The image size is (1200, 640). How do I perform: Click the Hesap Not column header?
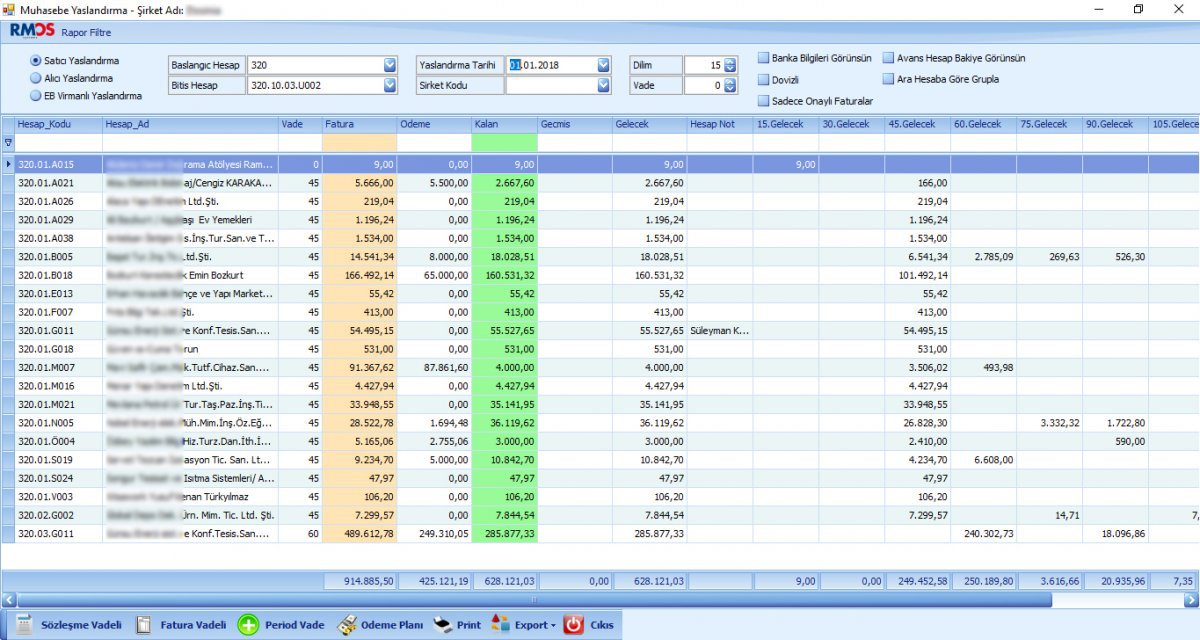(719, 124)
